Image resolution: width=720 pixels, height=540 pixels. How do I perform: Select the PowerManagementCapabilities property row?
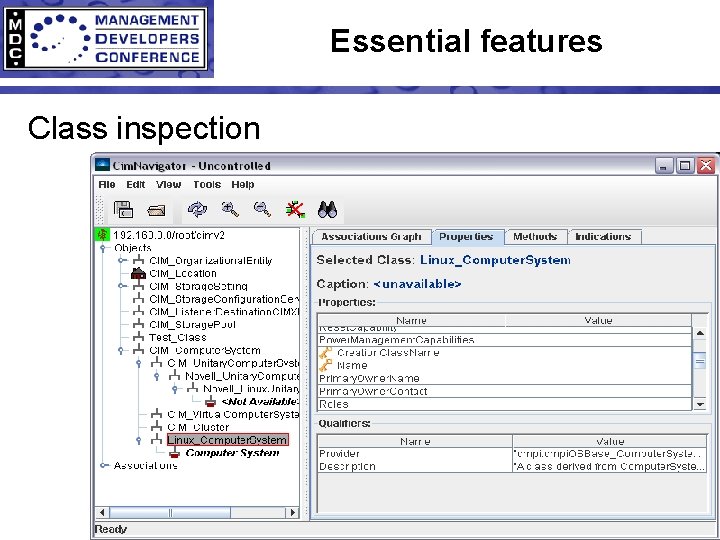pyautogui.click(x=504, y=340)
